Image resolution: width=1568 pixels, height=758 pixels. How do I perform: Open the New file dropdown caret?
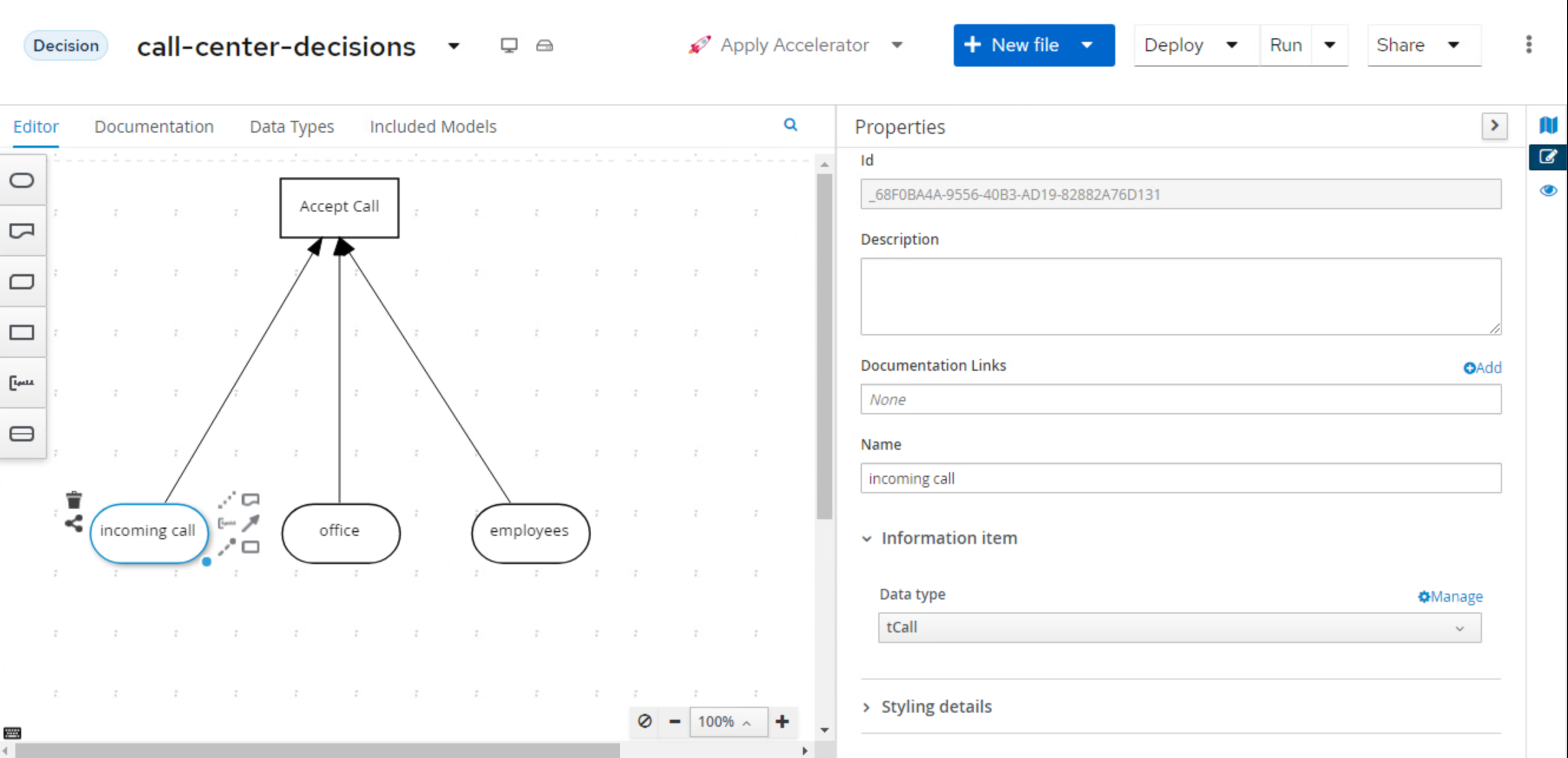click(1087, 45)
